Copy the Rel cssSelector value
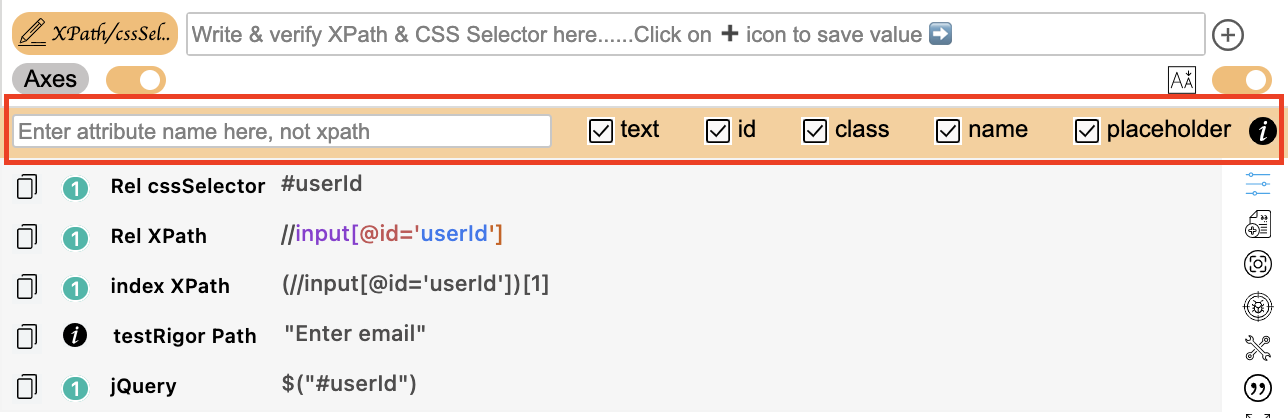The width and height of the screenshot is (1288, 418). coord(27,186)
